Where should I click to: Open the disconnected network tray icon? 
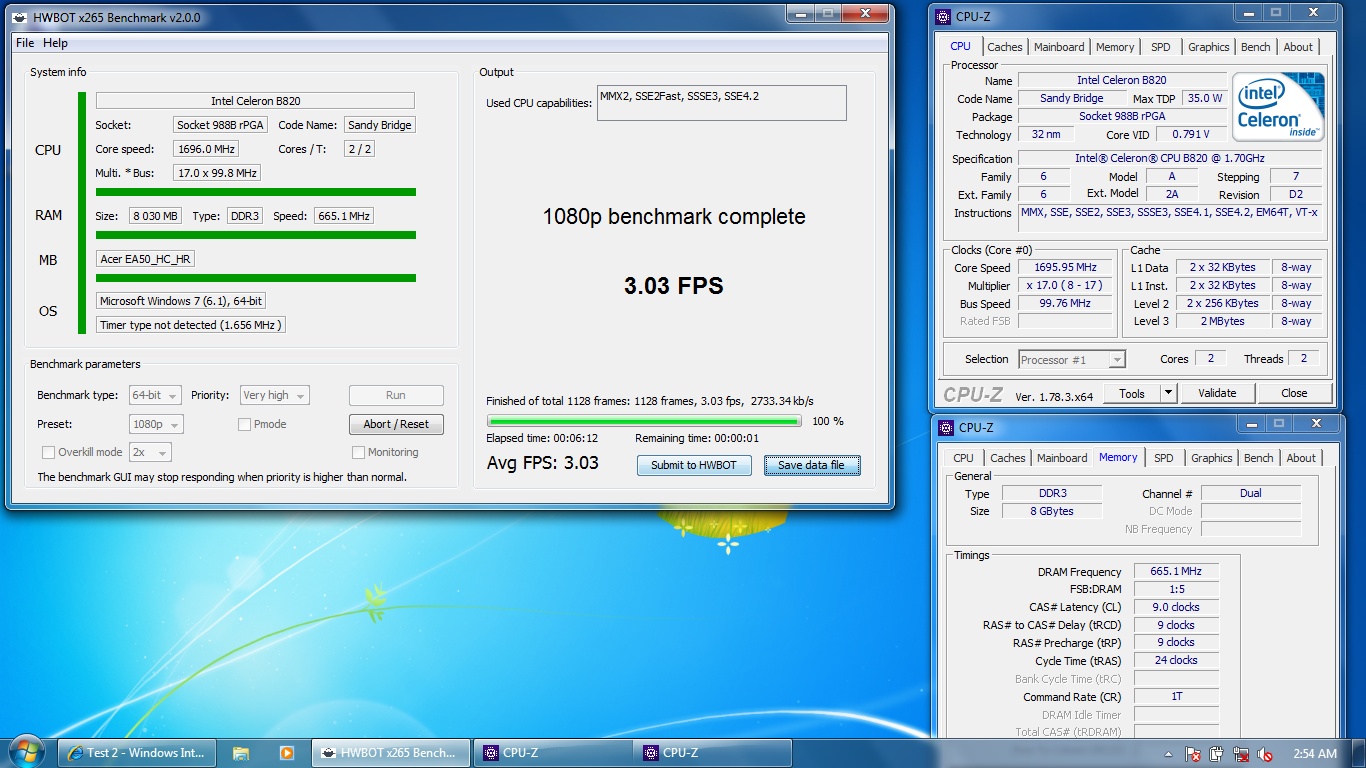click(x=1241, y=754)
